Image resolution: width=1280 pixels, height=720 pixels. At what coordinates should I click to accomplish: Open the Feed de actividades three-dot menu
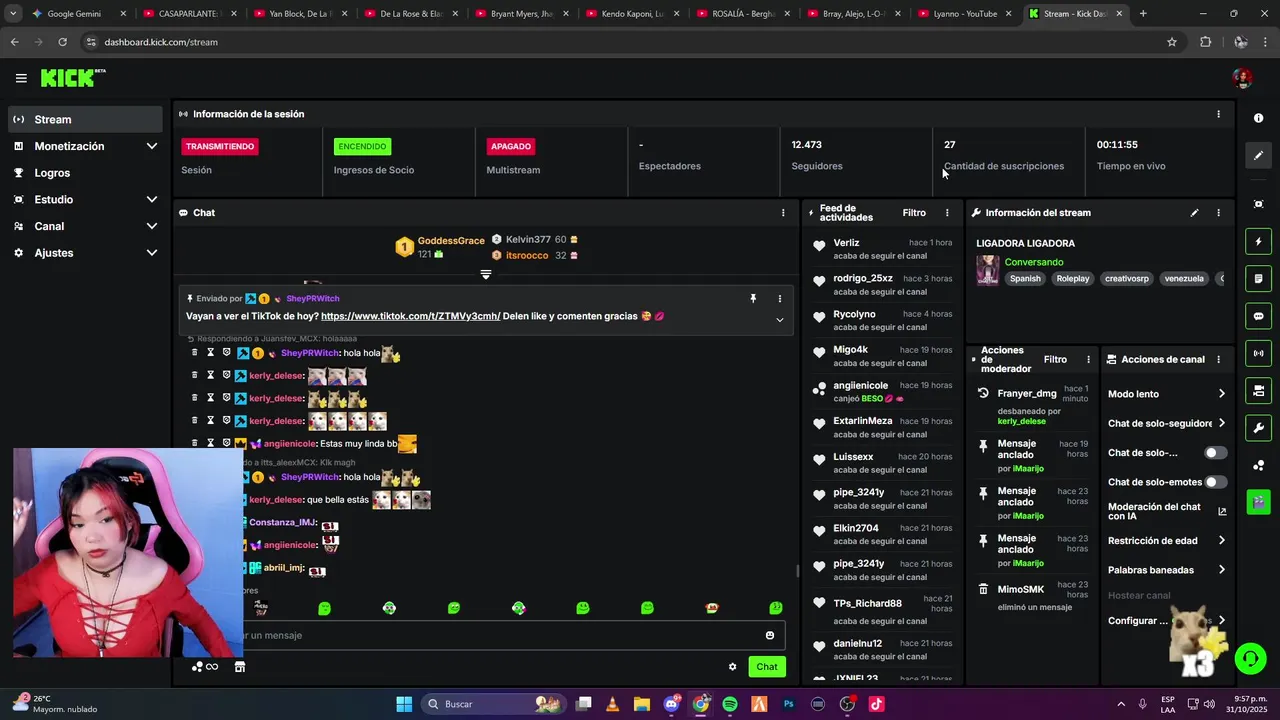click(x=947, y=213)
